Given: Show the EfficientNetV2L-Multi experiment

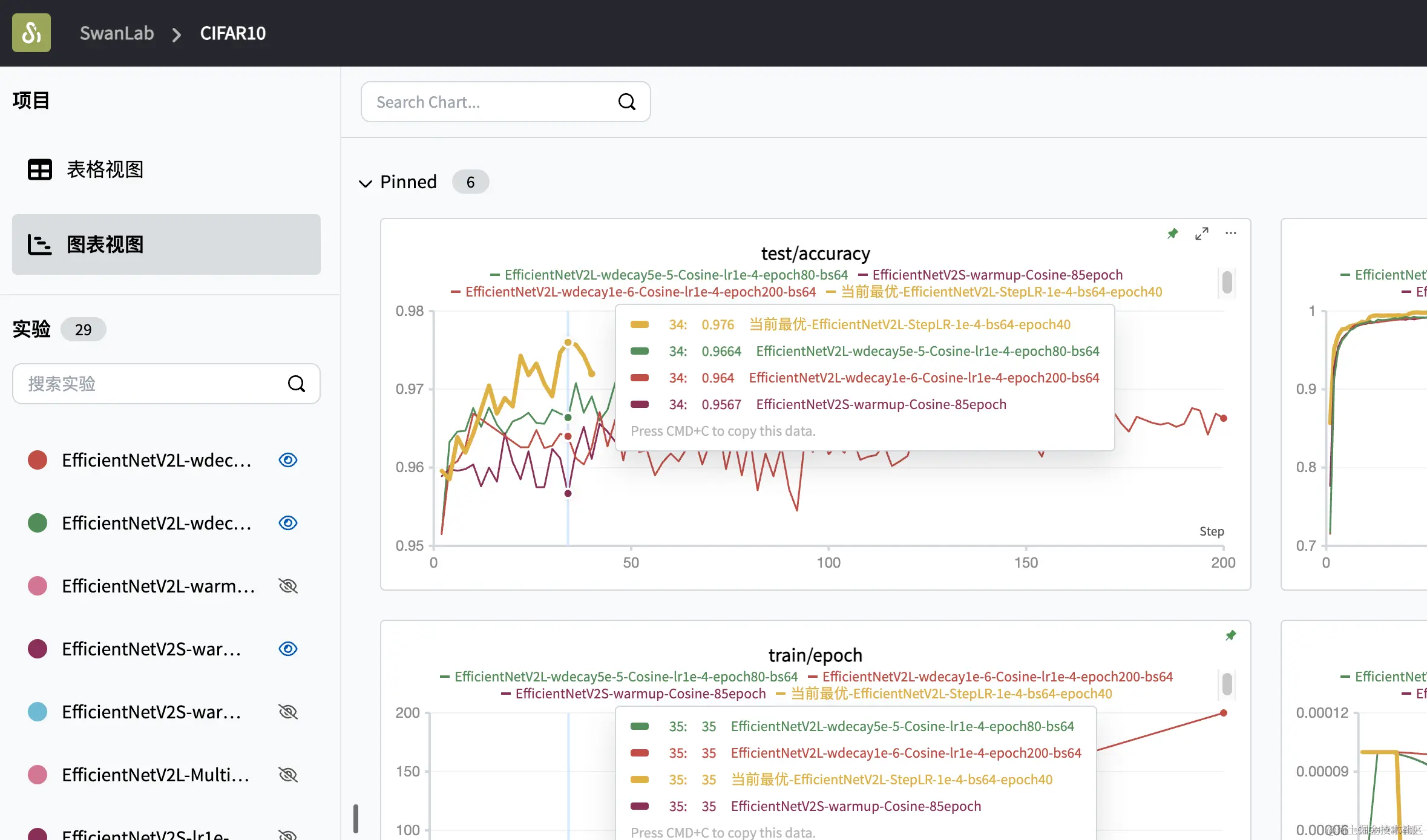Looking at the screenshot, I should [x=288, y=775].
